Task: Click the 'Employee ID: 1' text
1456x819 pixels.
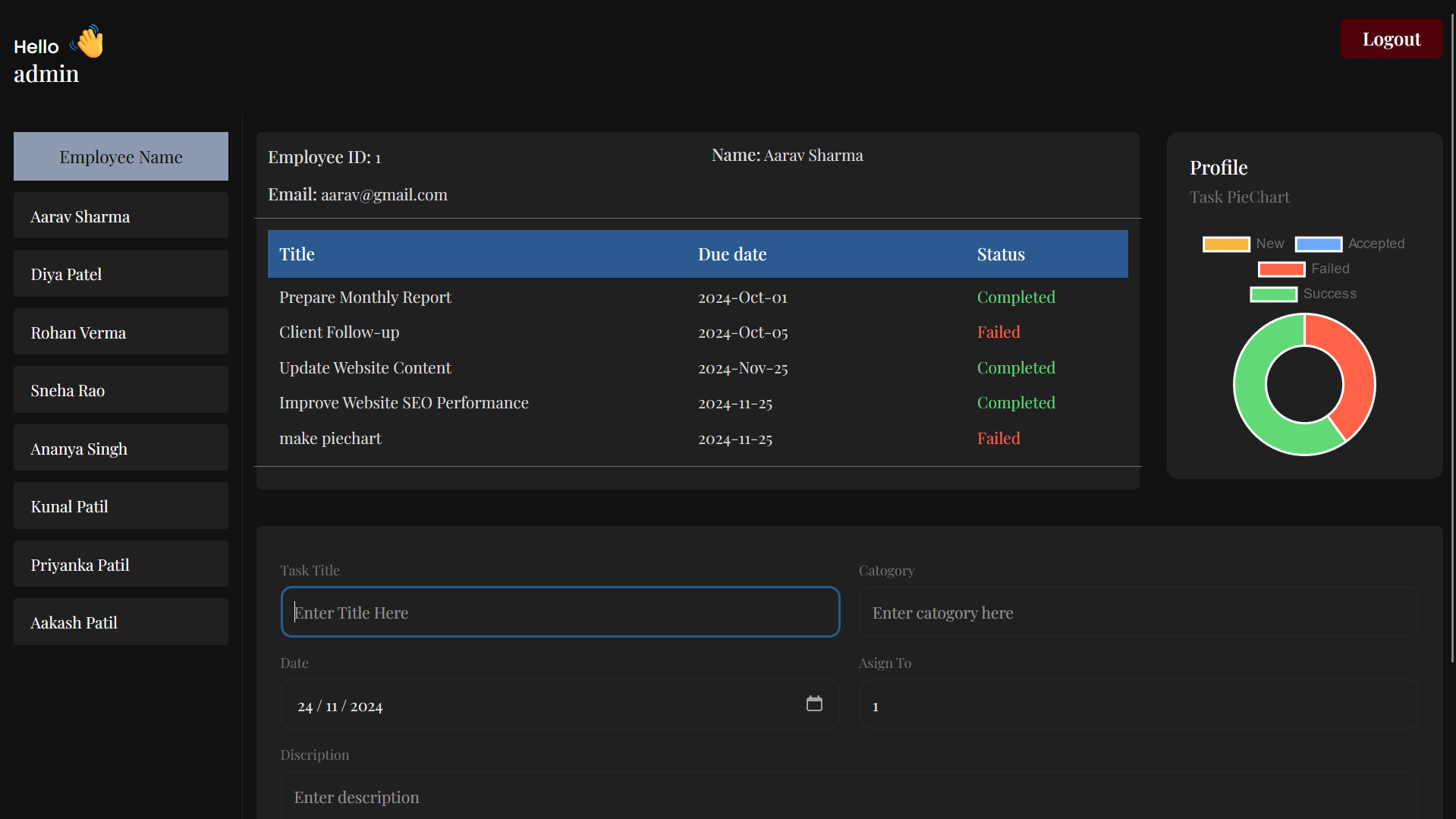Action: pos(324,157)
